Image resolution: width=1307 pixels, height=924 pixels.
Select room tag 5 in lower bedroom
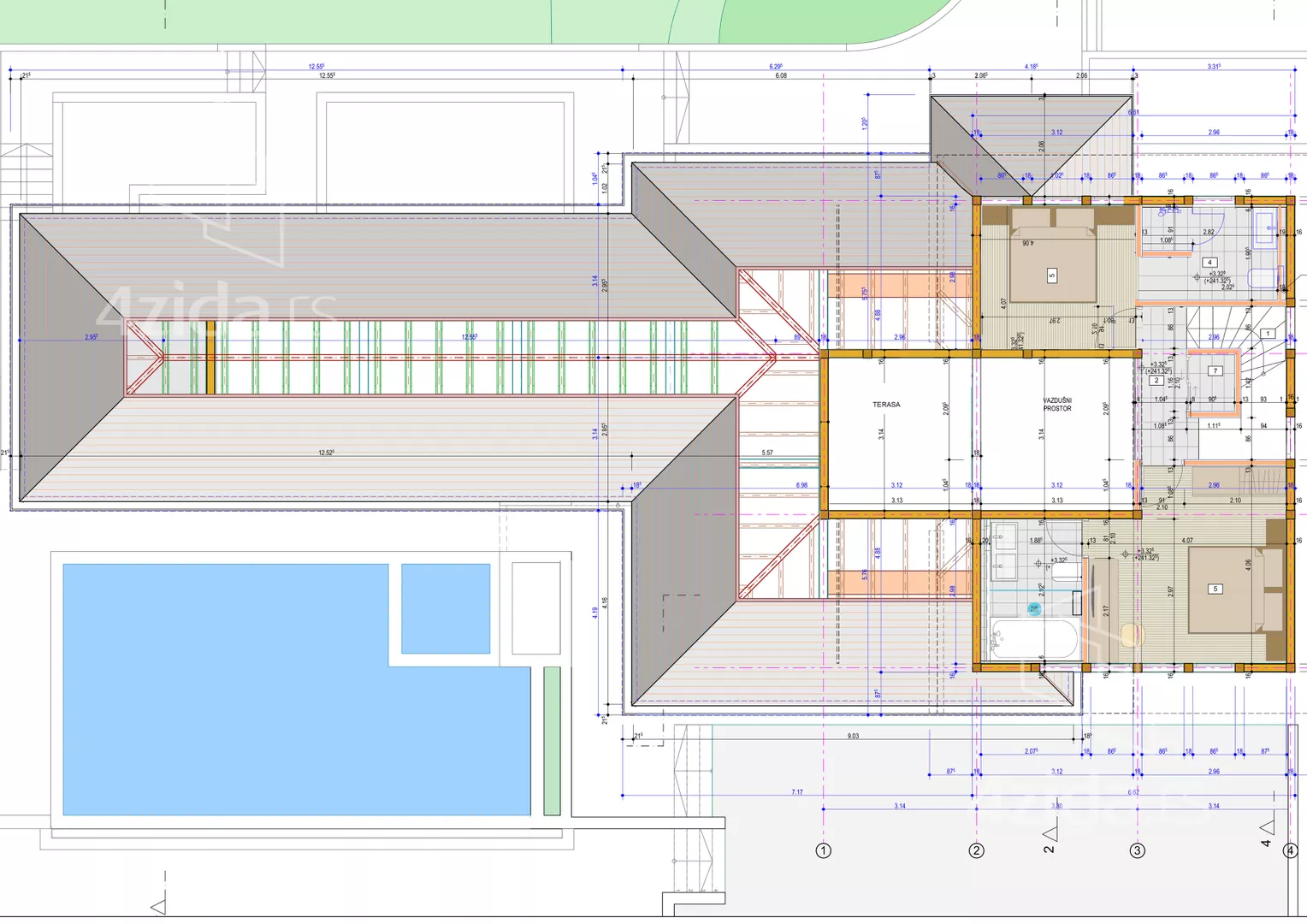point(1215,589)
